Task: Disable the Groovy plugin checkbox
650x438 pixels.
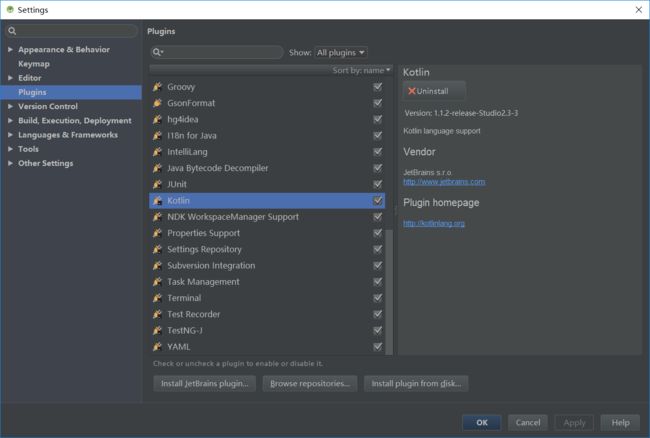Action: coord(377,87)
